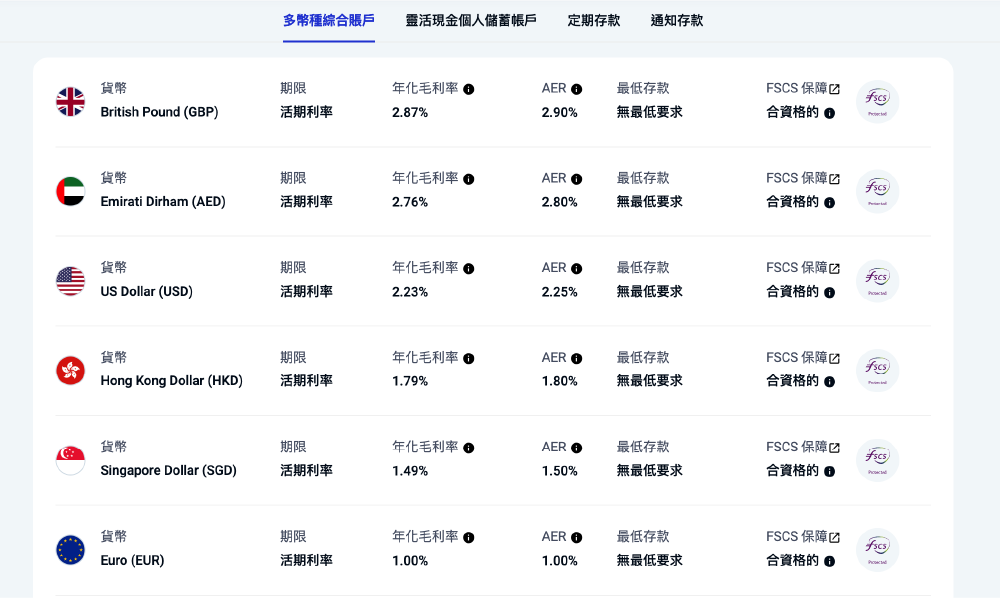Viewport: 1000px width, 598px height.
Task: Click the external link icon on FSCS 保障 for AED
Action: point(833,177)
